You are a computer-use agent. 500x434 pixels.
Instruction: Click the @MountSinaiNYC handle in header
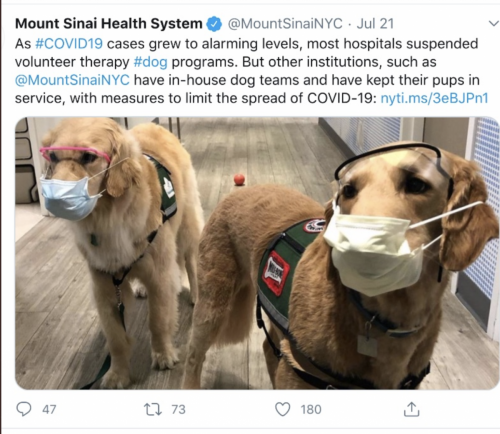[x=285, y=24]
